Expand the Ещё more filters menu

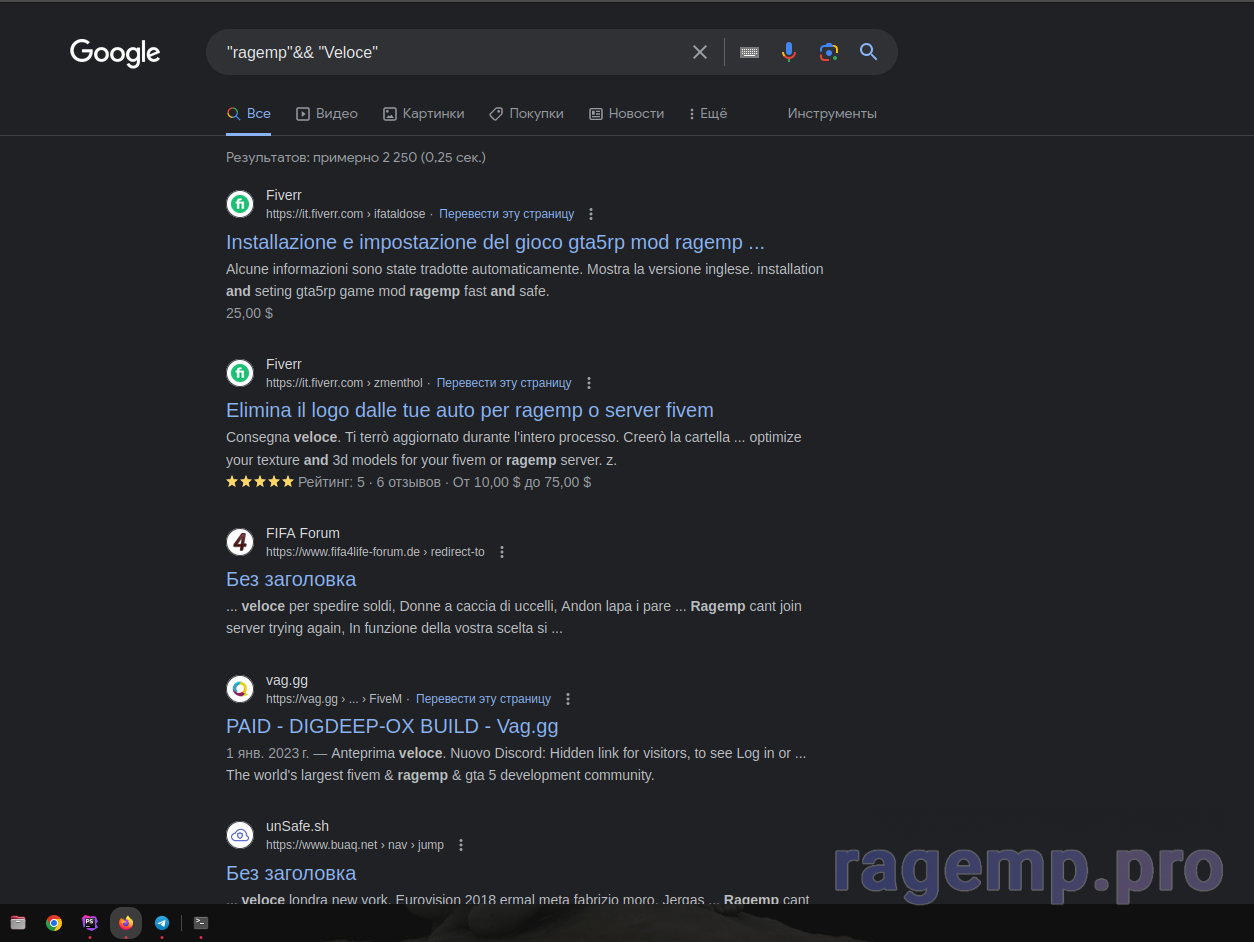[x=708, y=114]
